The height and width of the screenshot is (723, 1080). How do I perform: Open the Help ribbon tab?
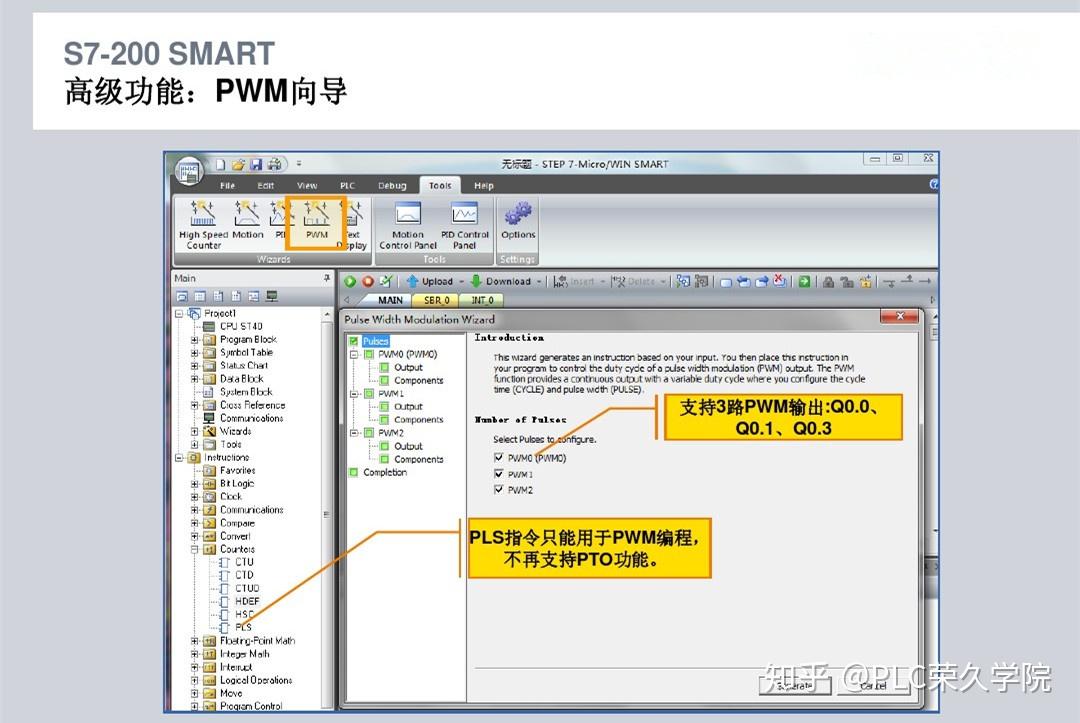(484, 185)
